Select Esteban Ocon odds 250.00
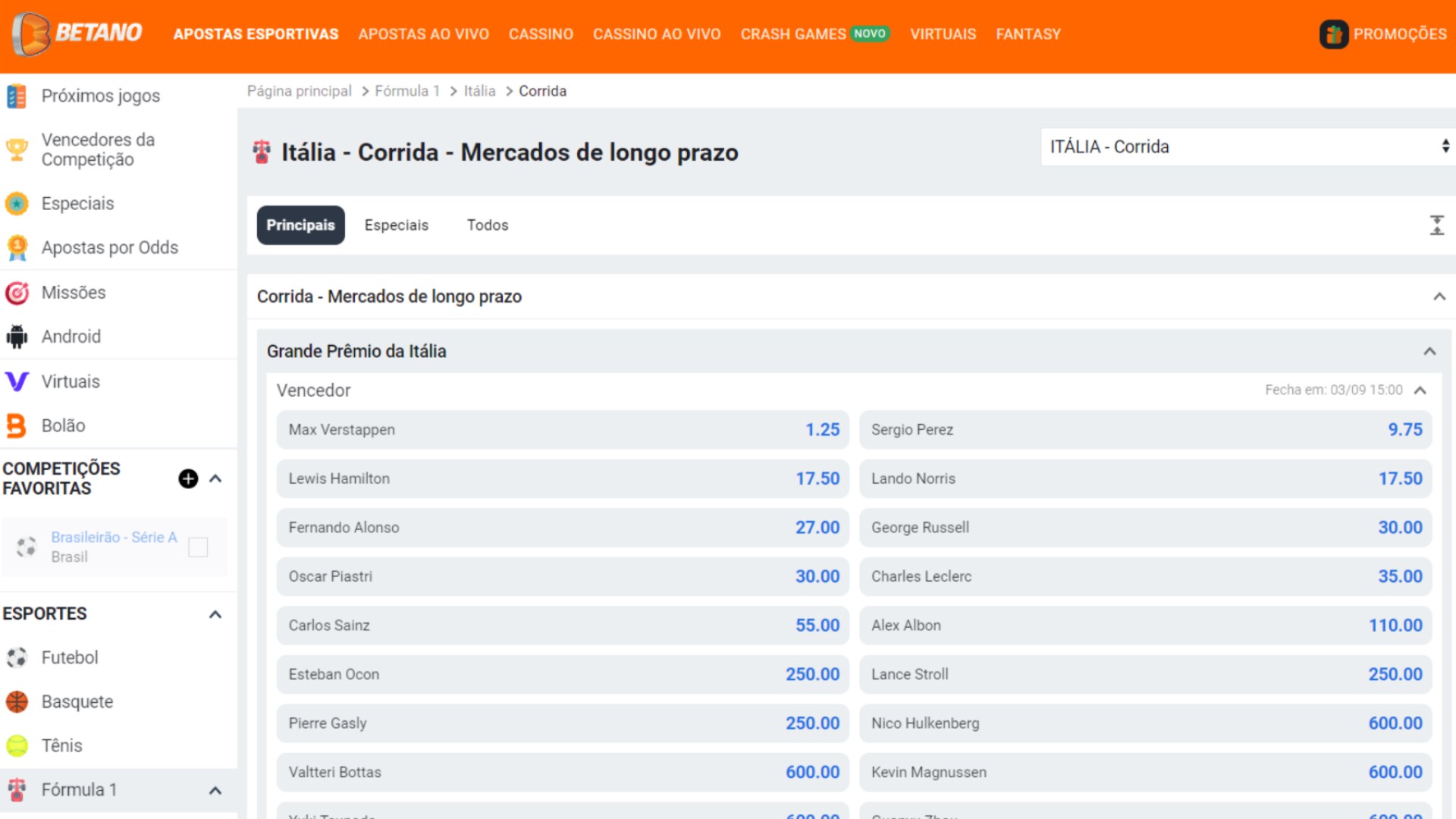The image size is (1456, 819). click(x=563, y=674)
